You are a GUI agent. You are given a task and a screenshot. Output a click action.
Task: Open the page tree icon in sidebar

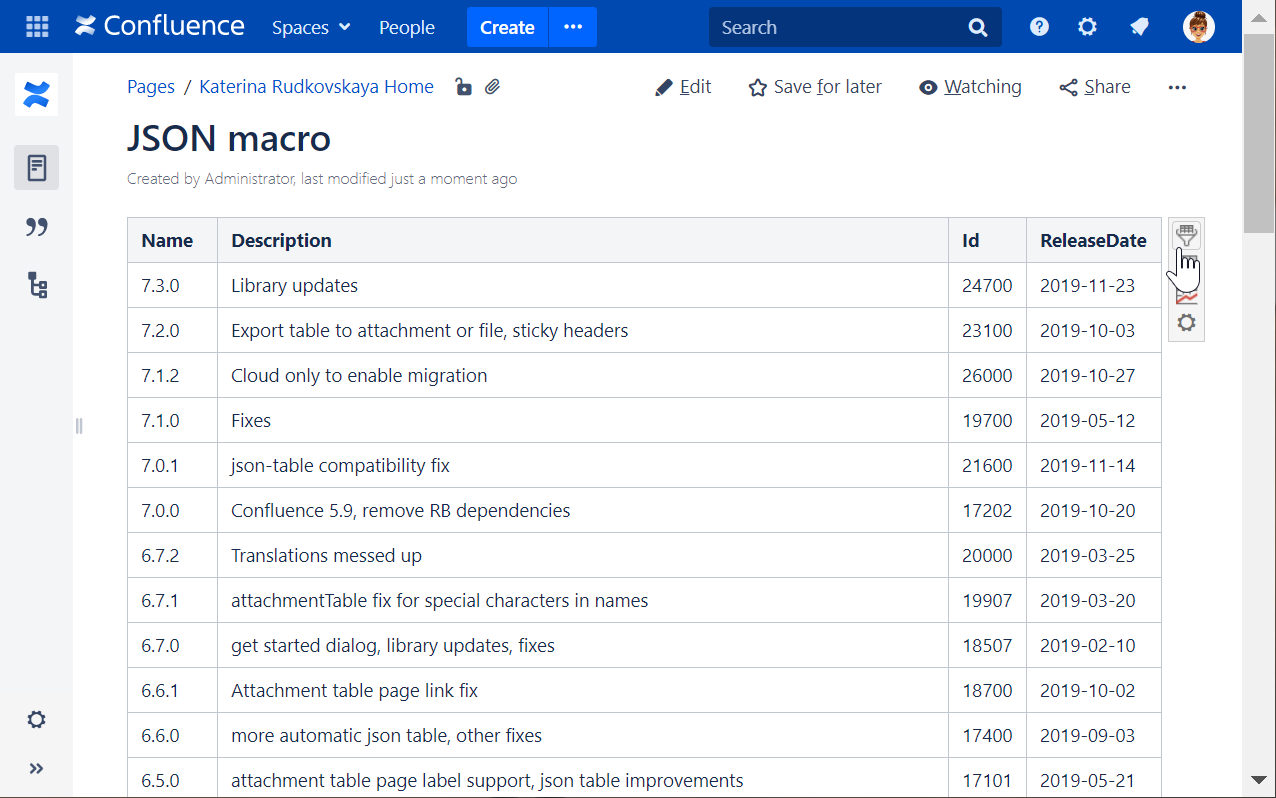[37, 286]
